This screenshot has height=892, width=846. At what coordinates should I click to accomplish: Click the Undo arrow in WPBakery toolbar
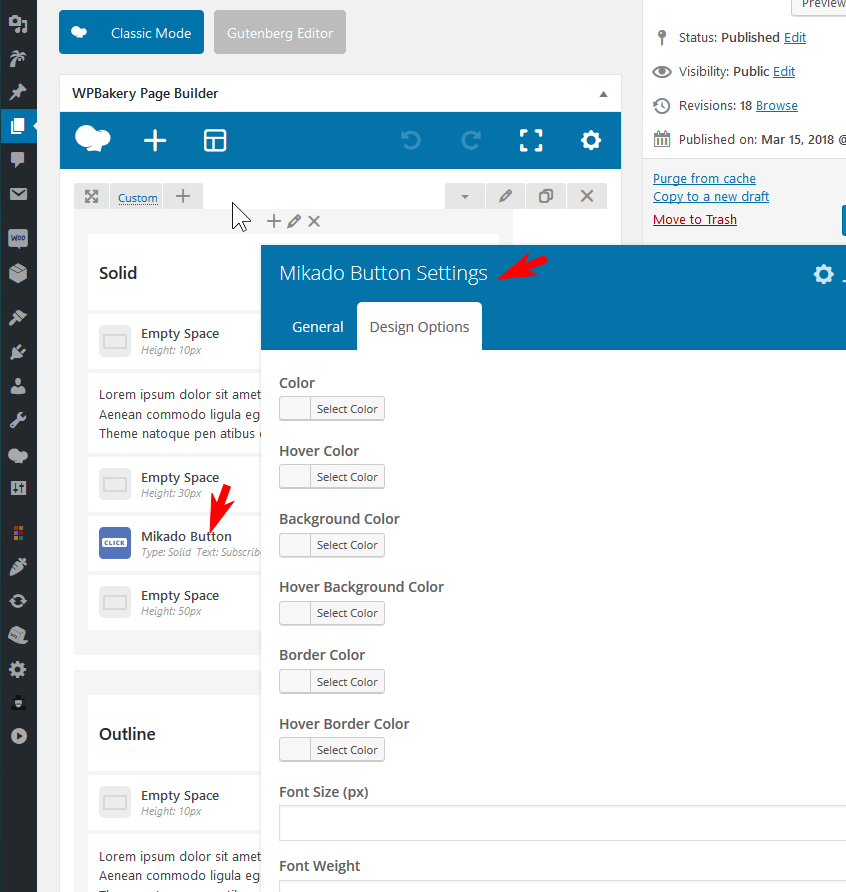[x=411, y=140]
